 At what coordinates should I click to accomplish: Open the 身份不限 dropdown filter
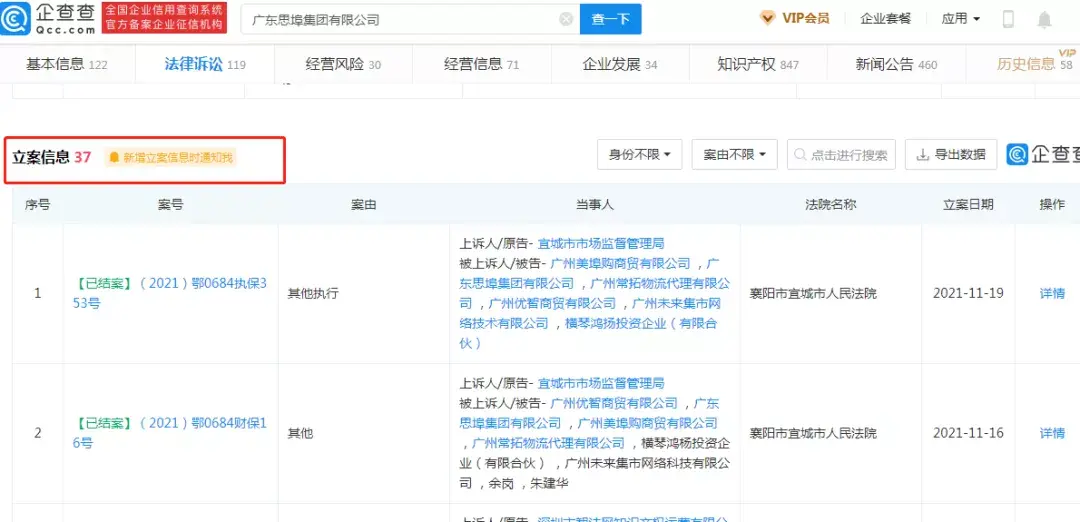point(639,155)
